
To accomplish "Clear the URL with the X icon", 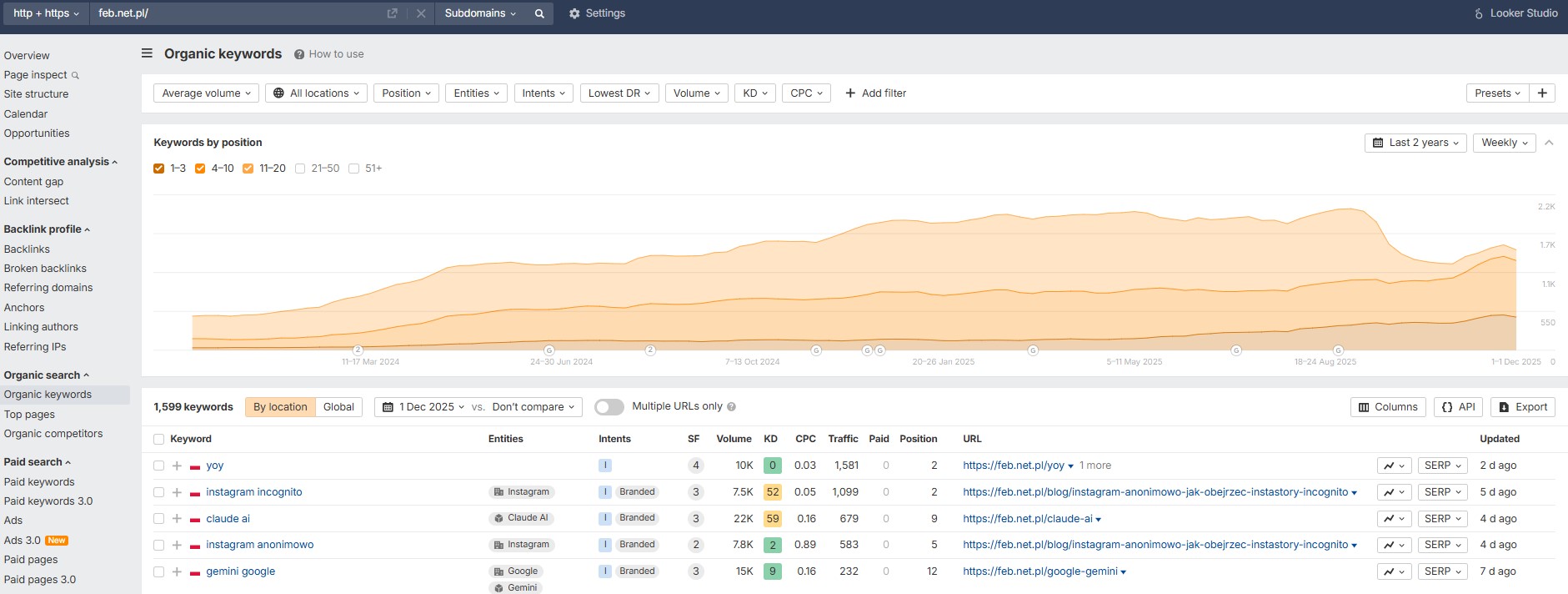I will [x=421, y=13].
